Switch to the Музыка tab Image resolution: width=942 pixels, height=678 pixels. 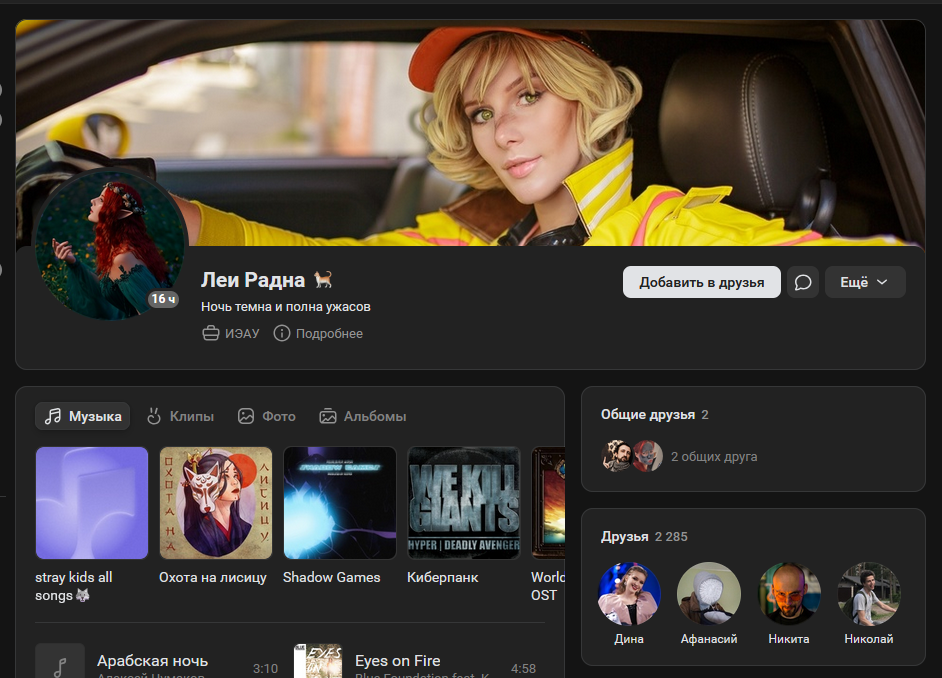pyautogui.click(x=82, y=416)
